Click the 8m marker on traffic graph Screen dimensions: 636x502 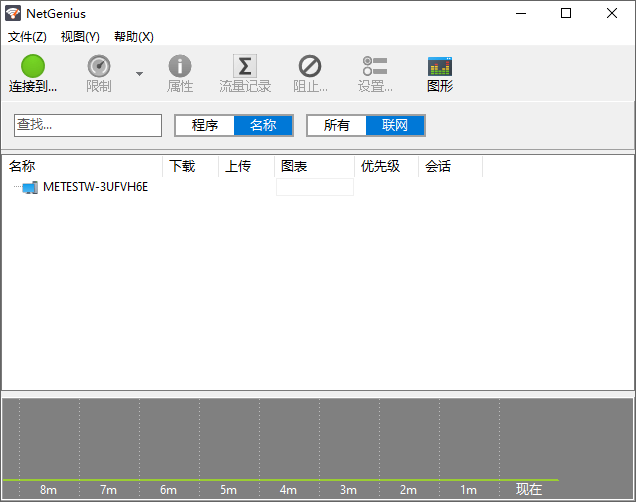[48, 490]
